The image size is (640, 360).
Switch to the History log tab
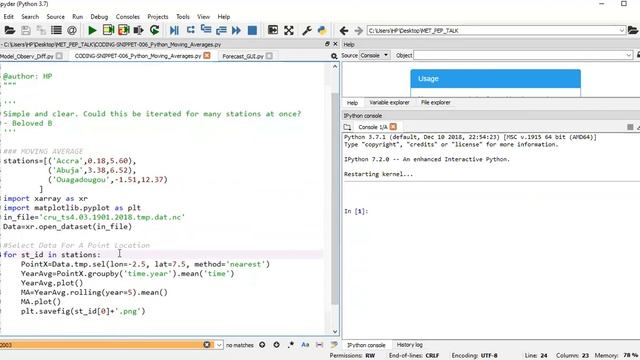click(410, 345)
